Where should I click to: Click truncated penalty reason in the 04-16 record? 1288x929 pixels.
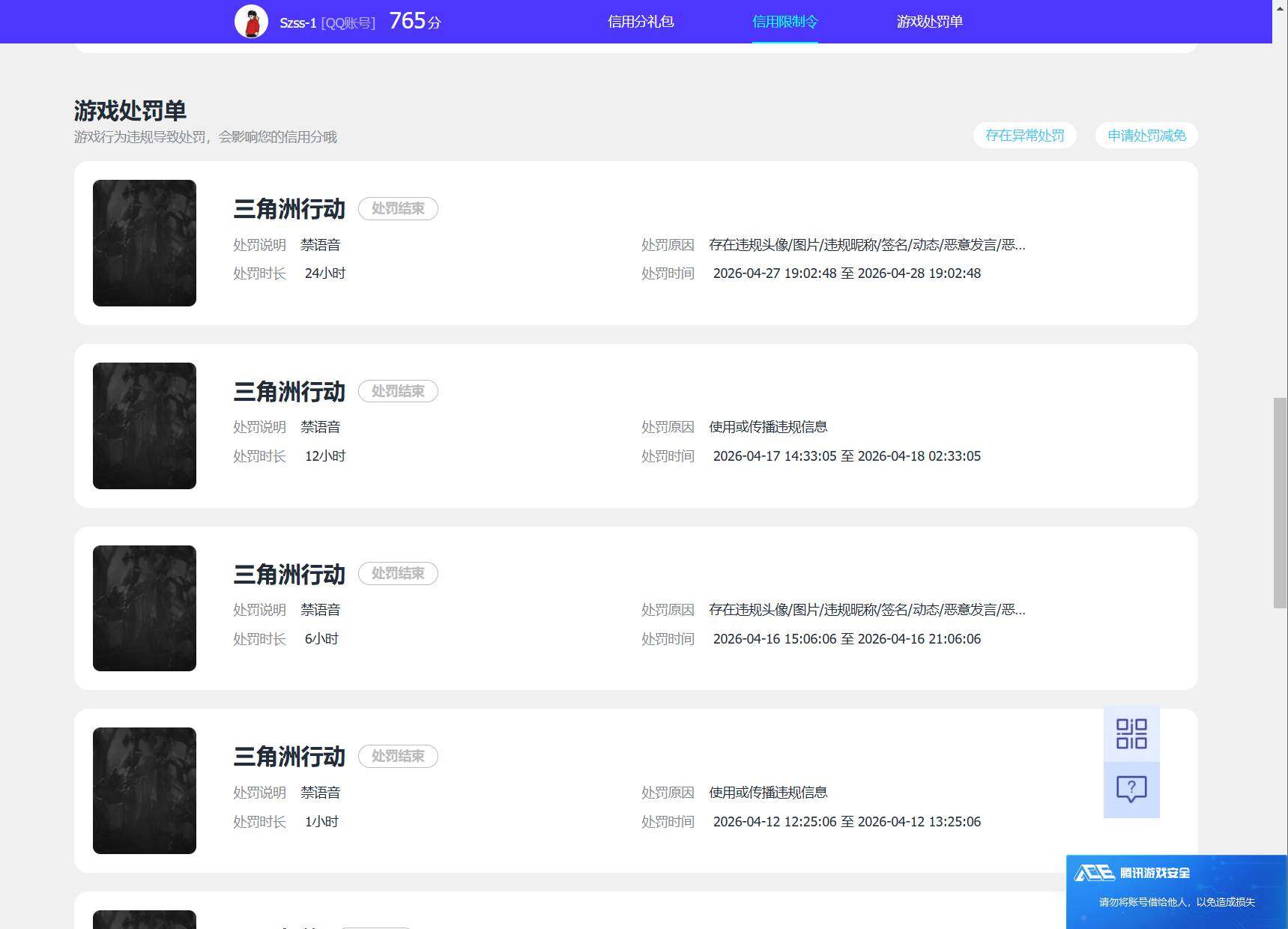(x=867, y=610)
